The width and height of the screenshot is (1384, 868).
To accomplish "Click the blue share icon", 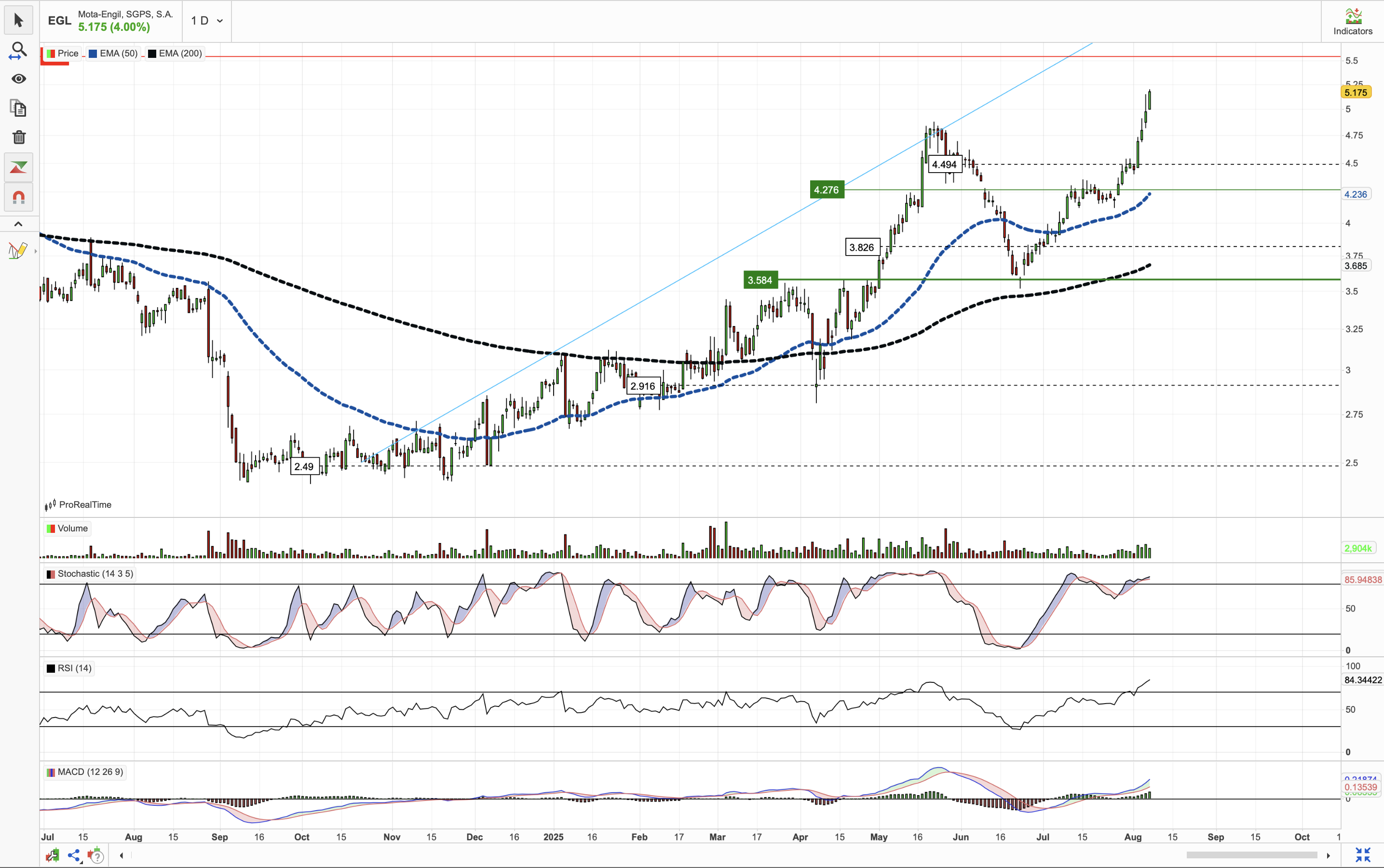I will pyautogui.click(x=74, y=855).
